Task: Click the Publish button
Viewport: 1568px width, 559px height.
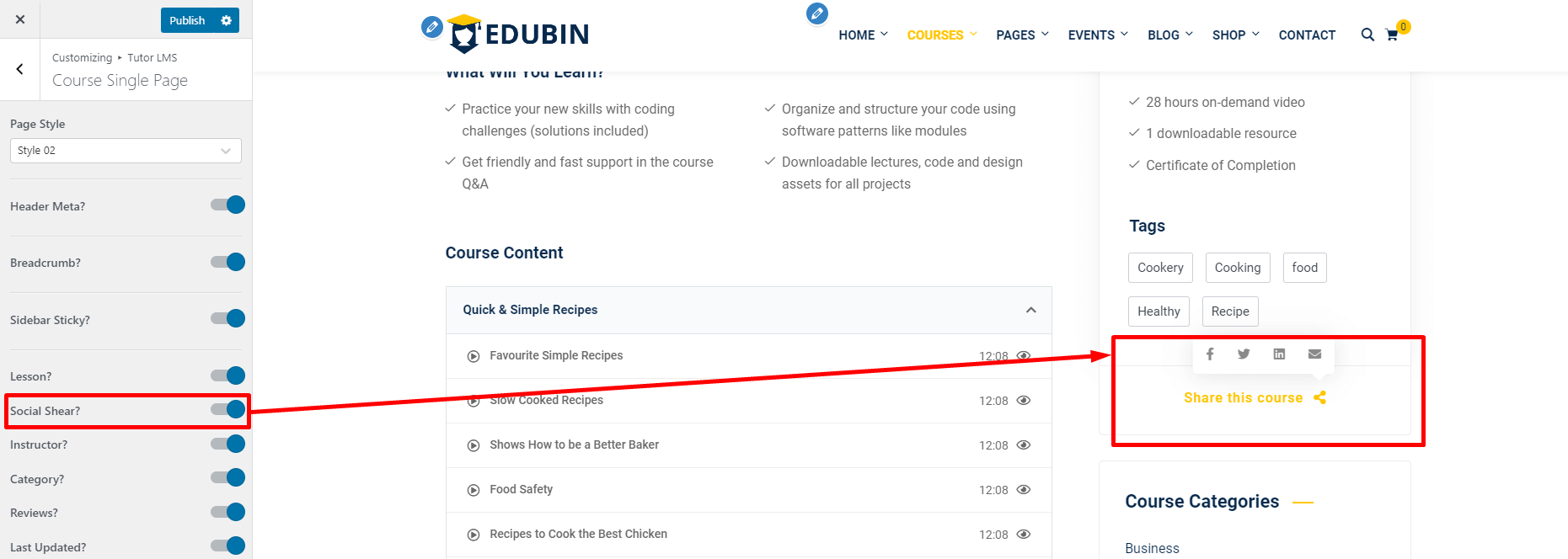Action: click(x=187, y=20)
